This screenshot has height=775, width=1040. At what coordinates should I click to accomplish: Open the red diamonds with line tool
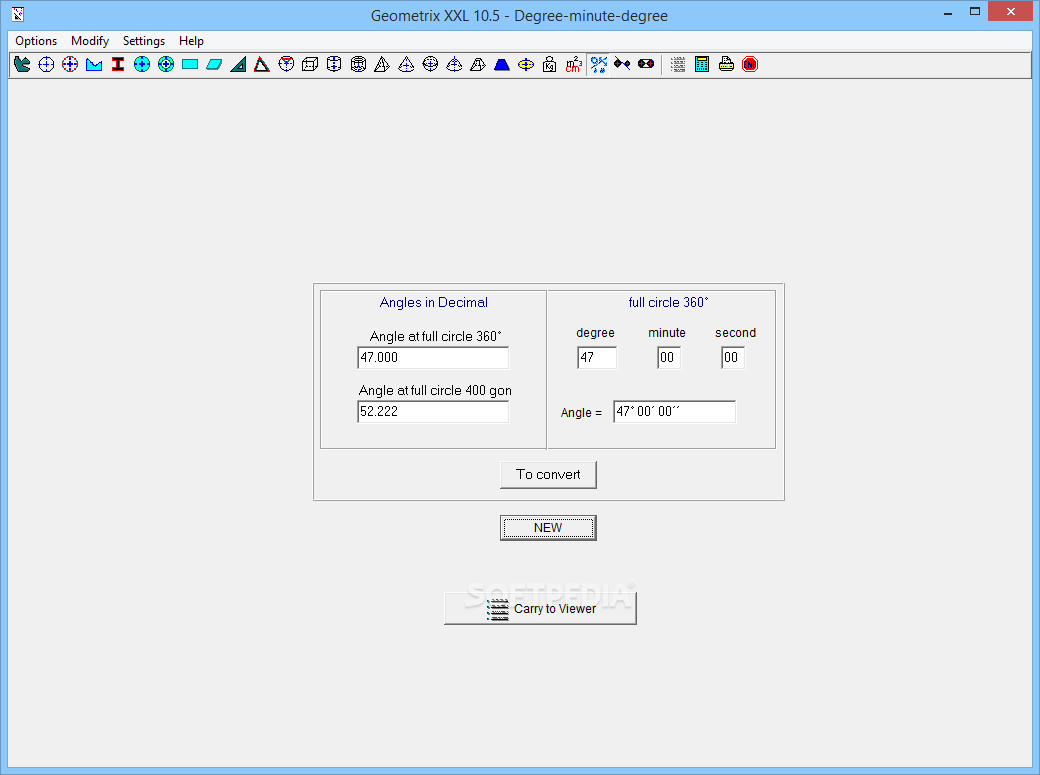click(x=622, y=64)
